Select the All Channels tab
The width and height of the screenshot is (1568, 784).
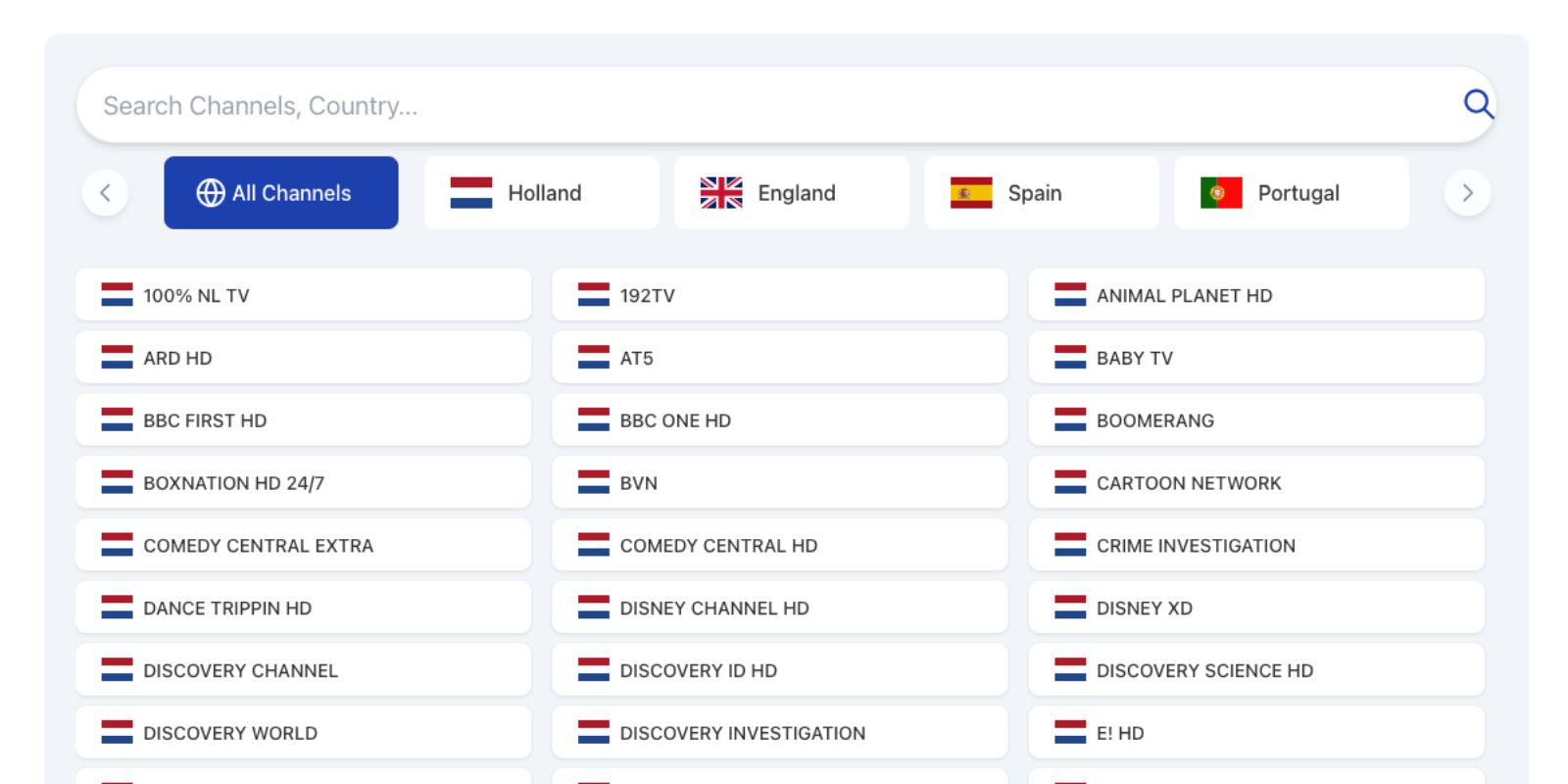(281, 193)
